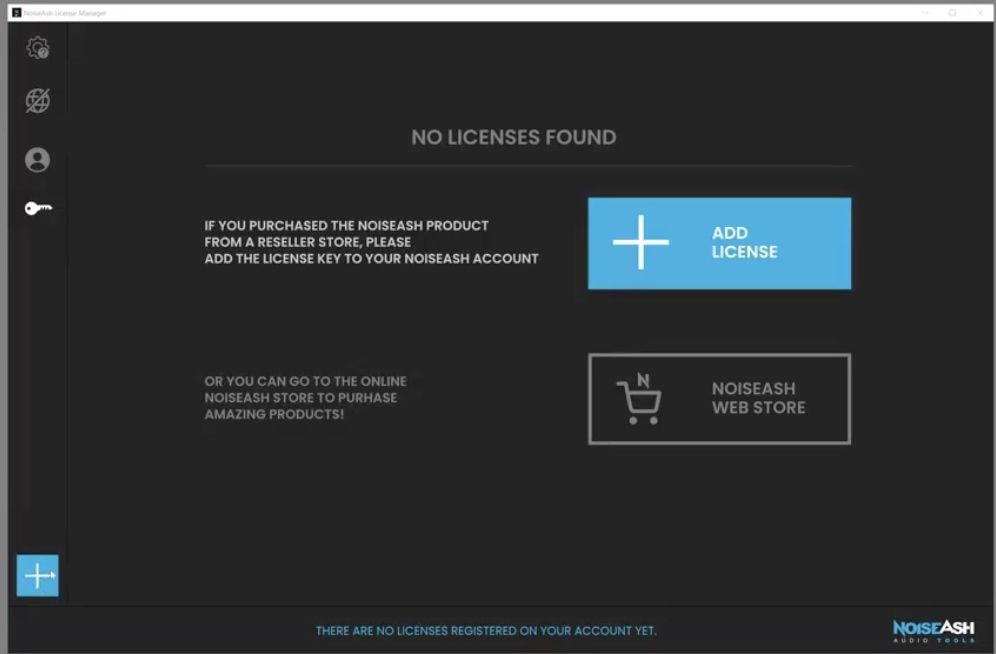Click the NoiseAsh License Manager title bar icon

pos(17,13)
